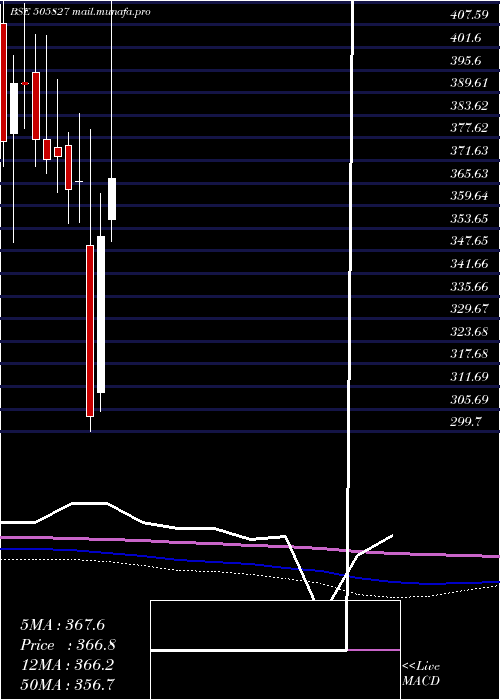Viewport: 500px width, 700px height.
Task: Click the 299.7 price axis label
Action: pyautogui.click(x=466, y=422)
